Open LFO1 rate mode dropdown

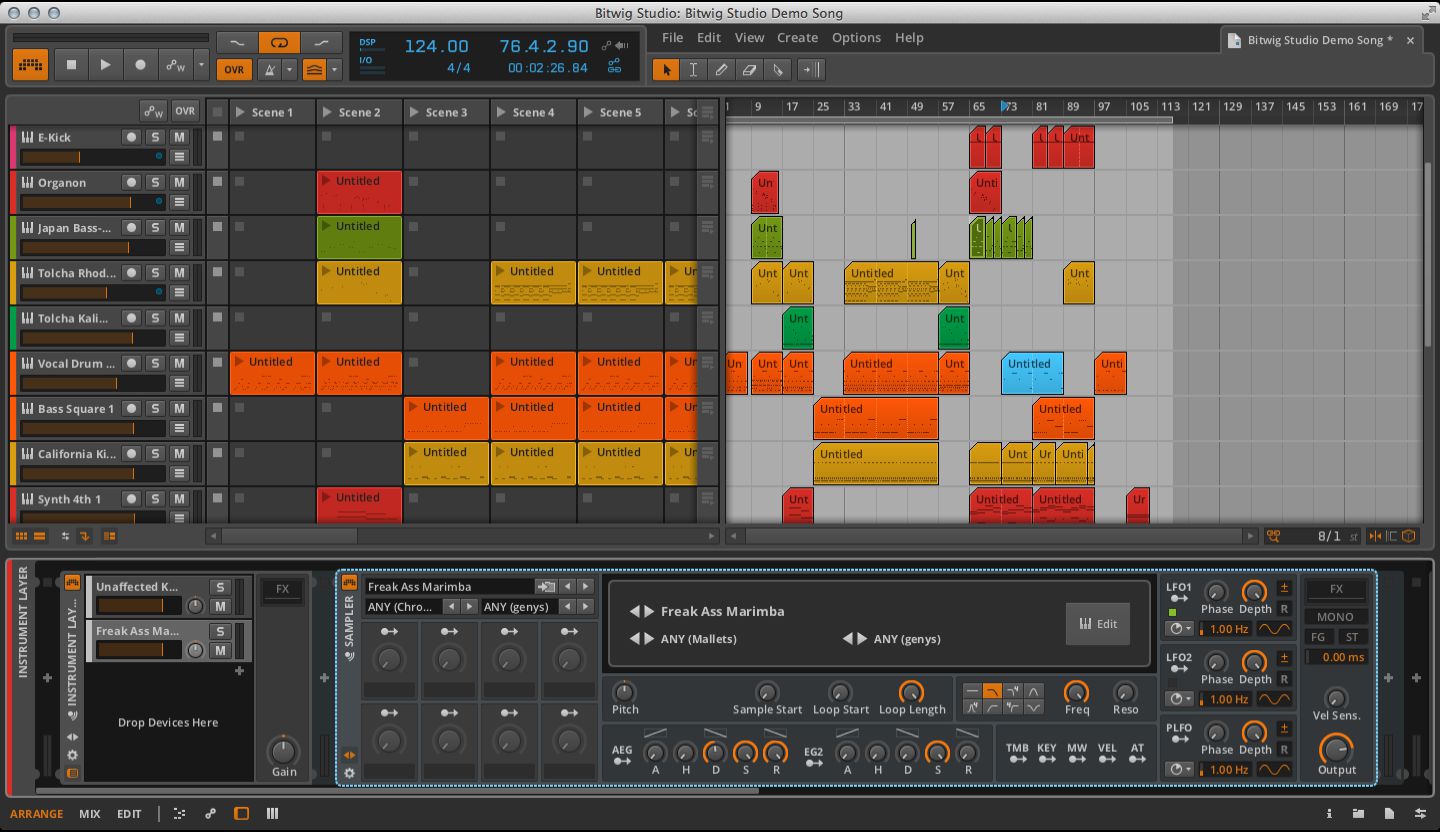[x=1179, y=629]
